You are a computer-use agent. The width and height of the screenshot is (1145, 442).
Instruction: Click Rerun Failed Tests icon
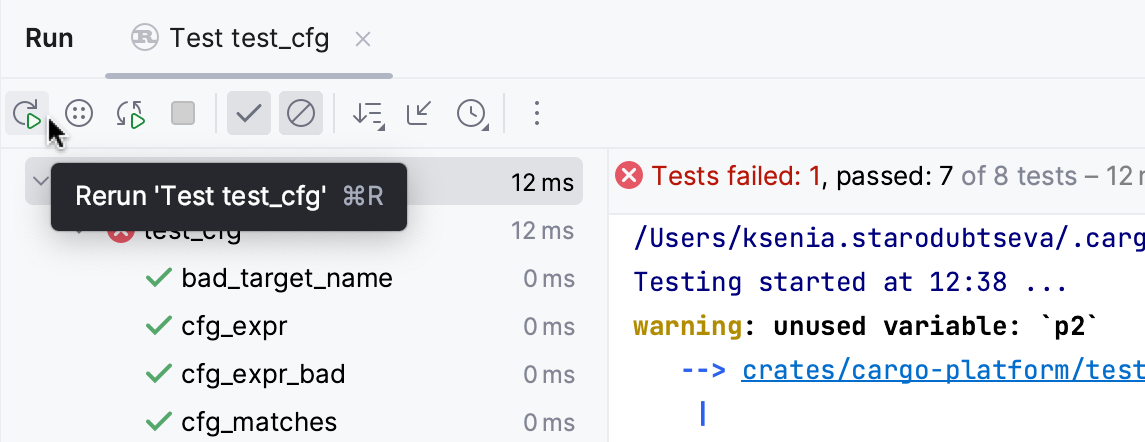pyautogui.click(x=79, y=114)
